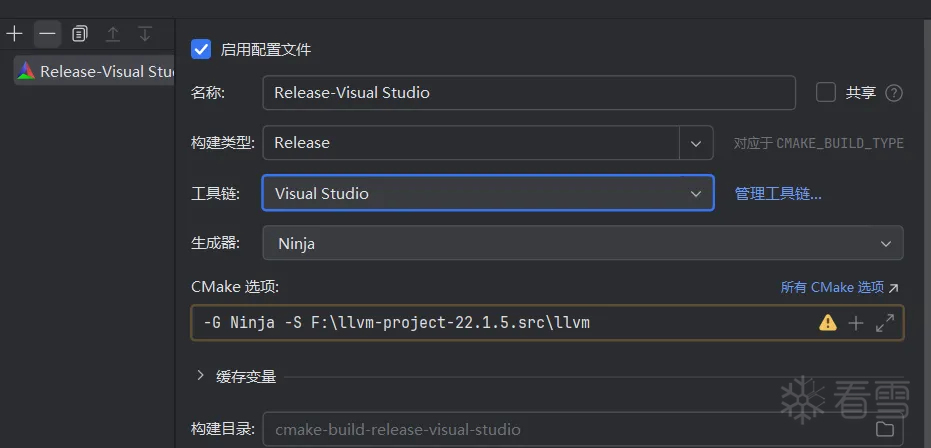Click plus icon inside CMake options field
Image resolution: width=931 pixels, height=448 pixels.
856,323
